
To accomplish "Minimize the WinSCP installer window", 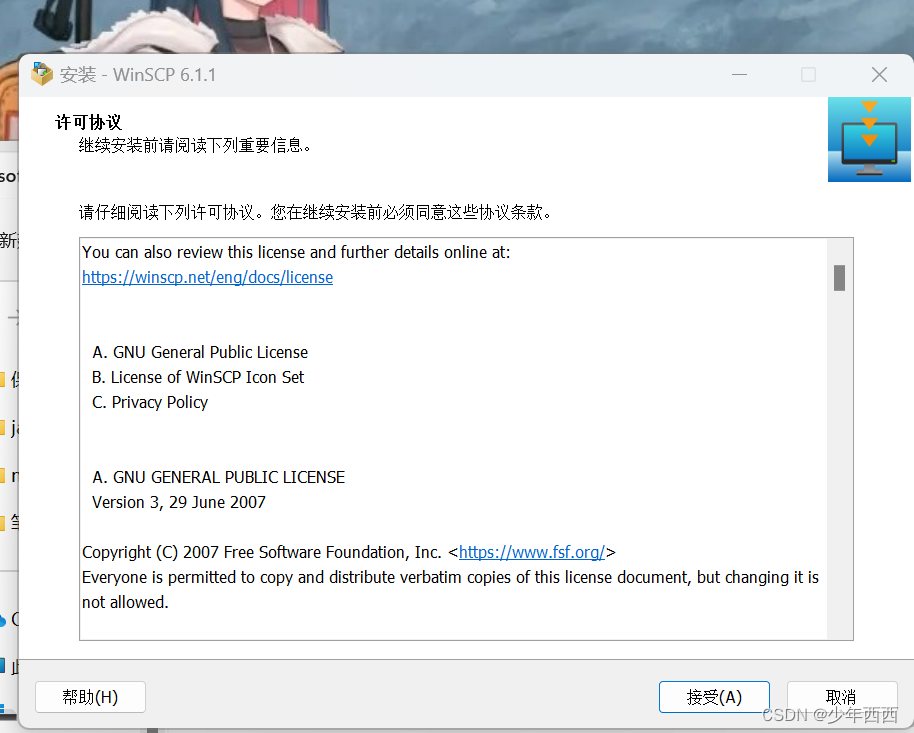I will point(739,75).
